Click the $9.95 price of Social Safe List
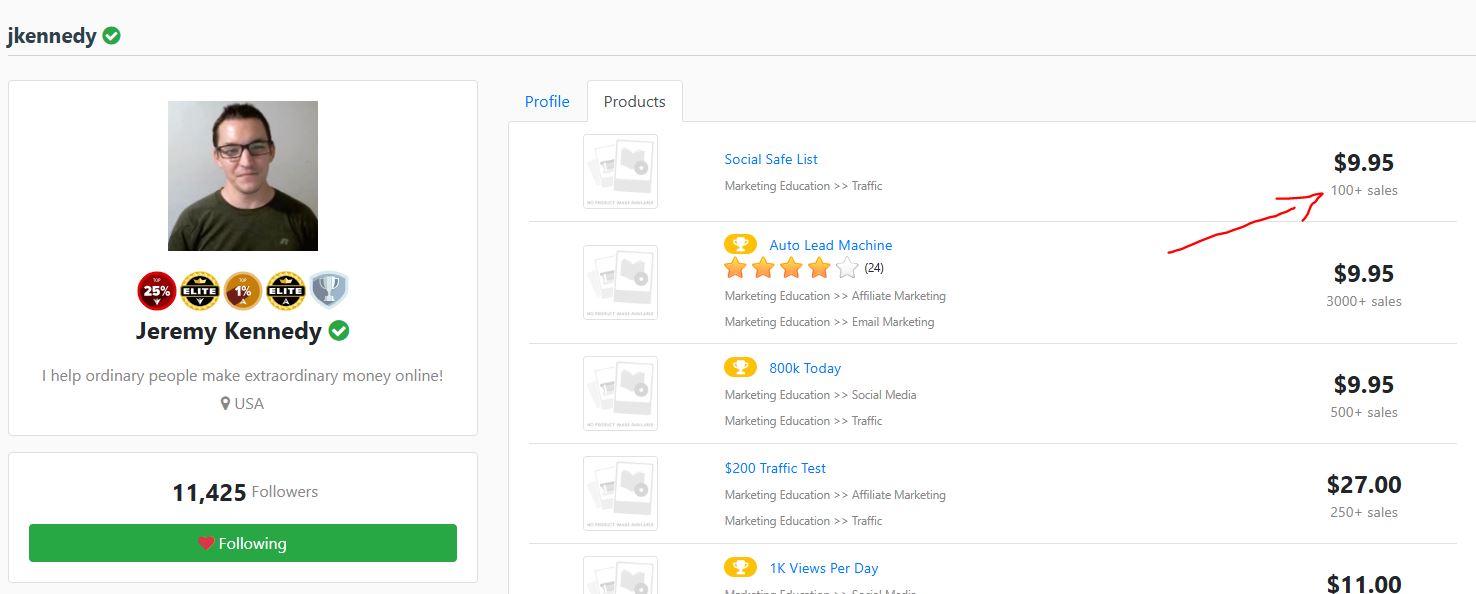The width and height of the screenshot is (1476, 594). (x=1364, y=163)
